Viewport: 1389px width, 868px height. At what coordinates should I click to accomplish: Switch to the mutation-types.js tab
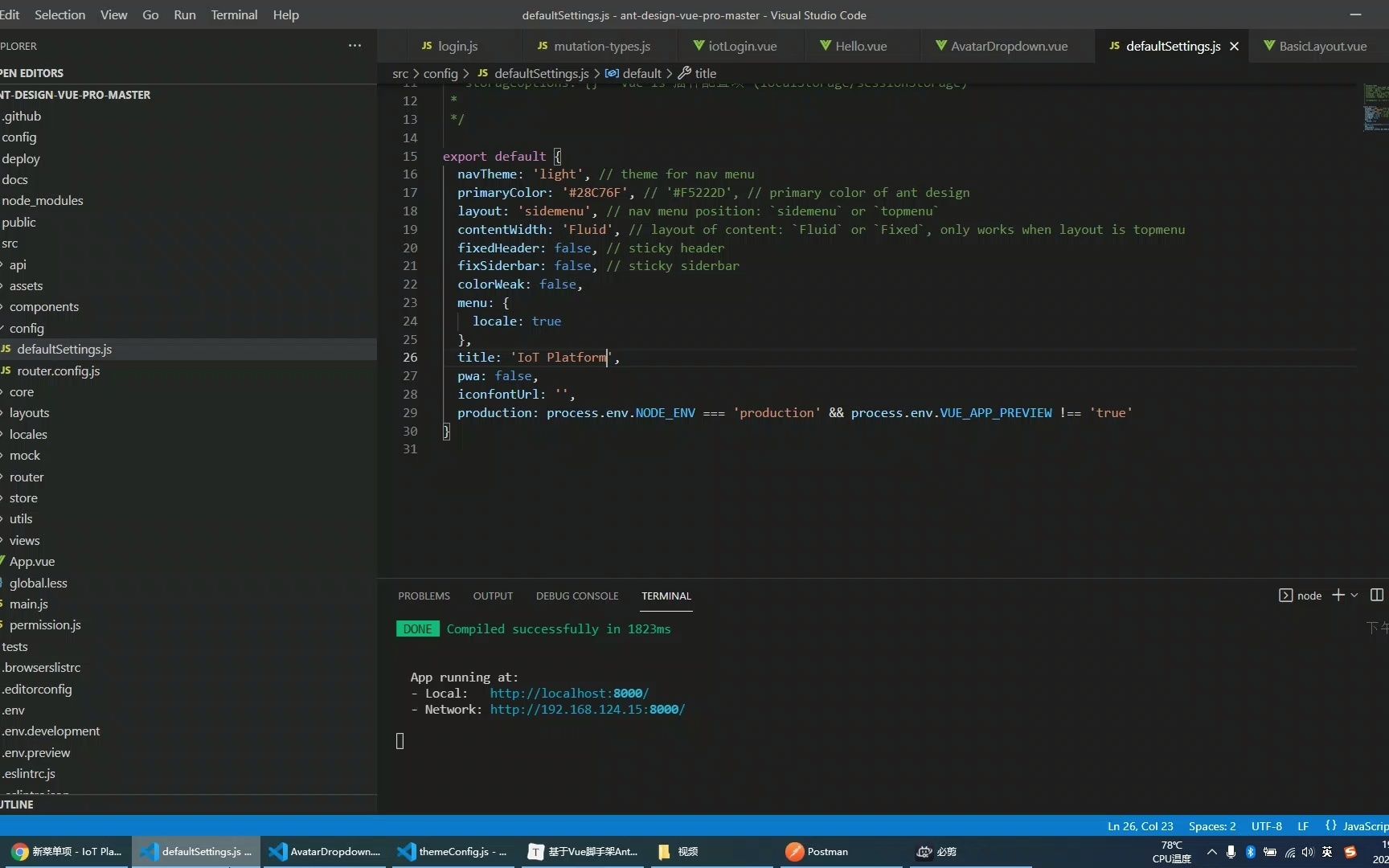click(594, 46)
